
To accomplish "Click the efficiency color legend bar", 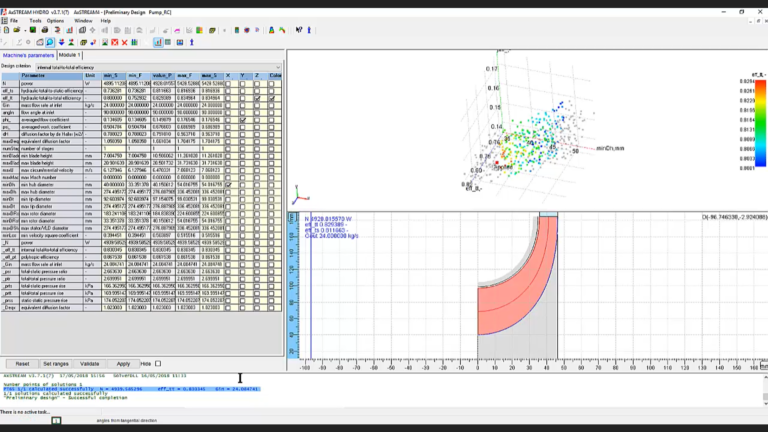I will tap(760, 124).
